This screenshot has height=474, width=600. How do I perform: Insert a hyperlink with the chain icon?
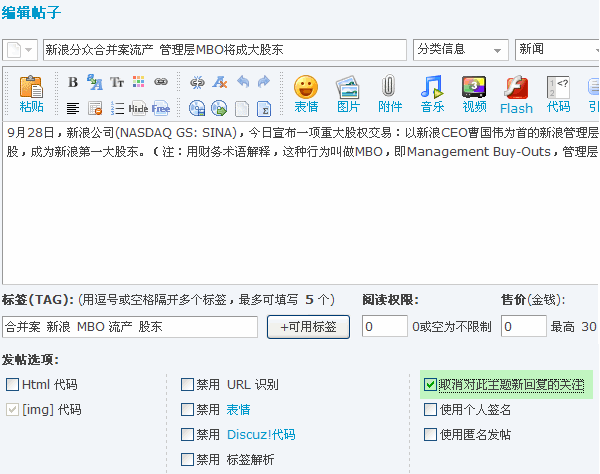[161, 81]
